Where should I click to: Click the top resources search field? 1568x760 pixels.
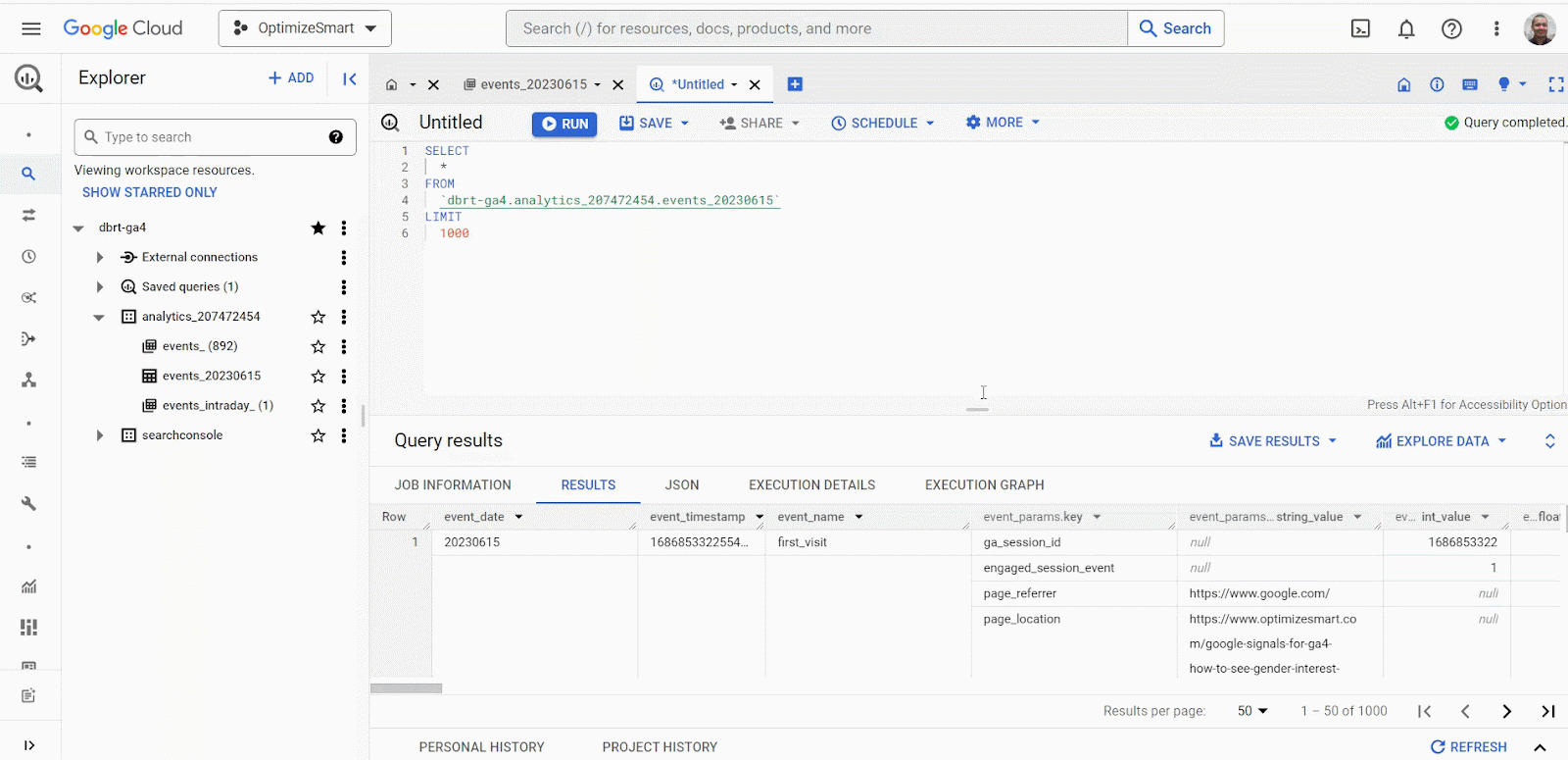coord(816,28)
